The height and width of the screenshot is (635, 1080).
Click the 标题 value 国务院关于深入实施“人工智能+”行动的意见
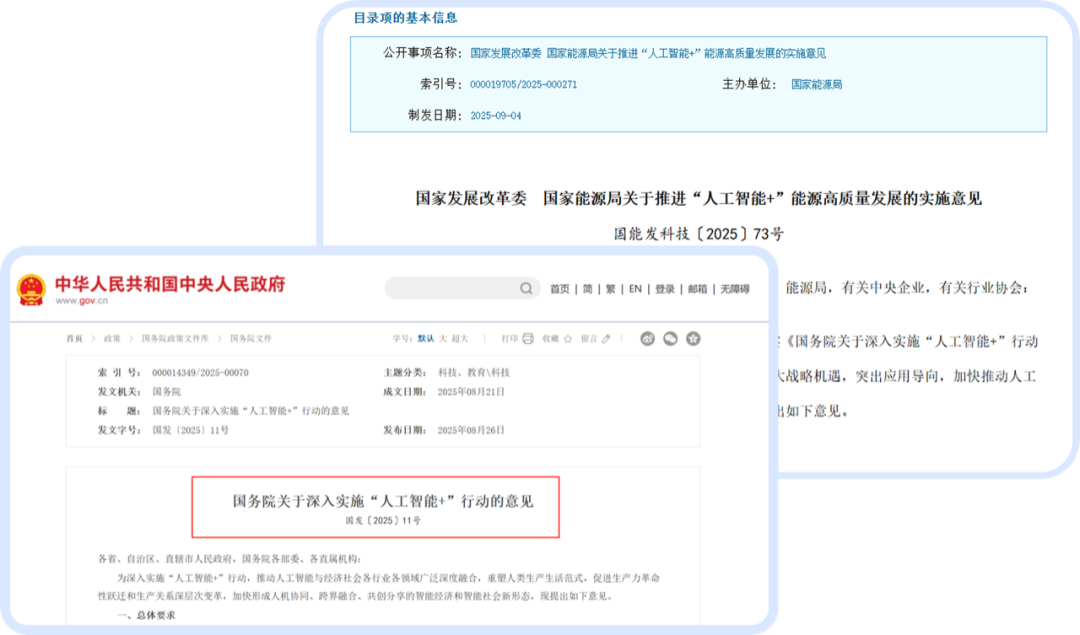[251, 411]
